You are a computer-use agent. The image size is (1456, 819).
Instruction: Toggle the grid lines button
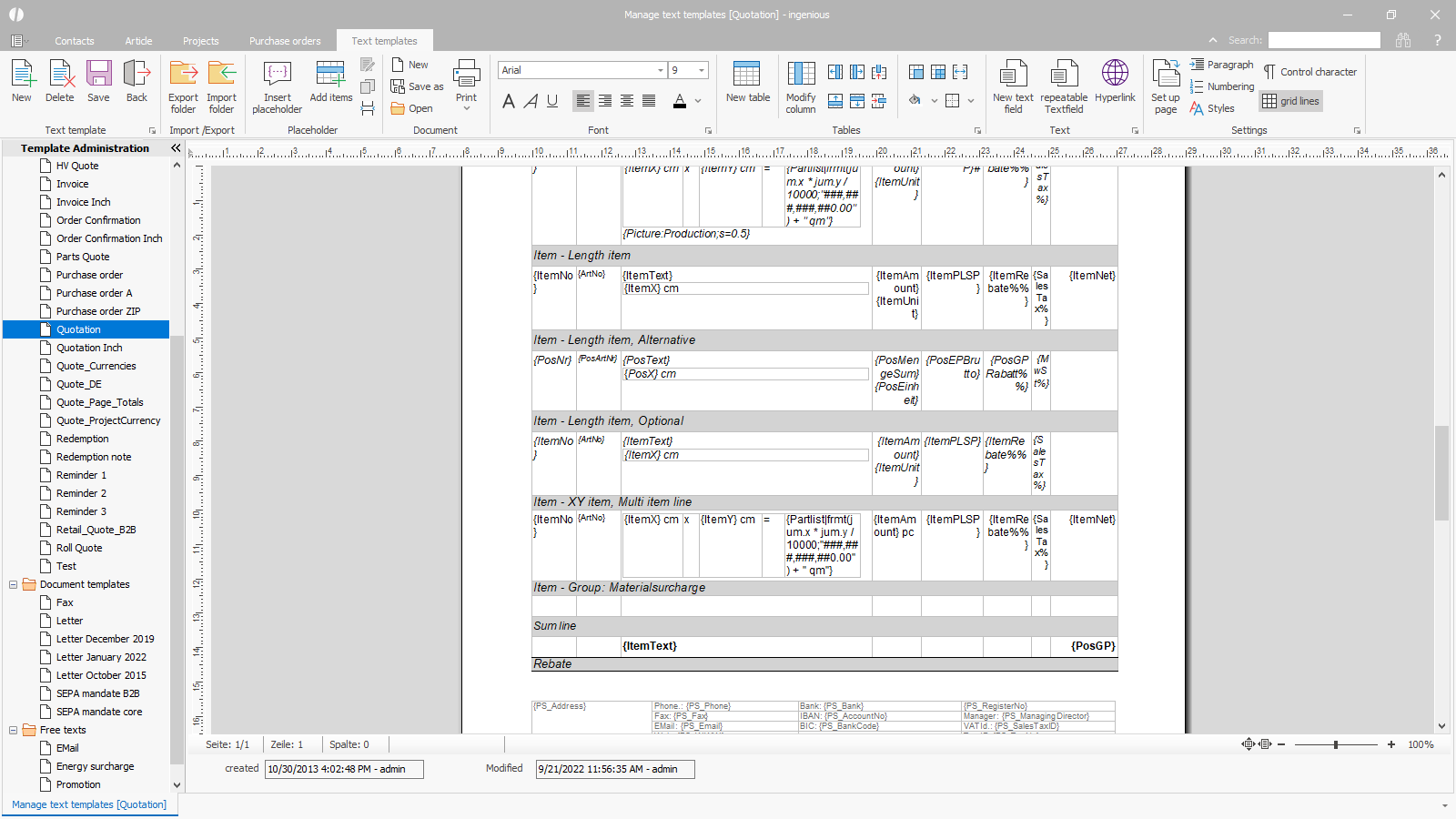(x=1290, y=101)
